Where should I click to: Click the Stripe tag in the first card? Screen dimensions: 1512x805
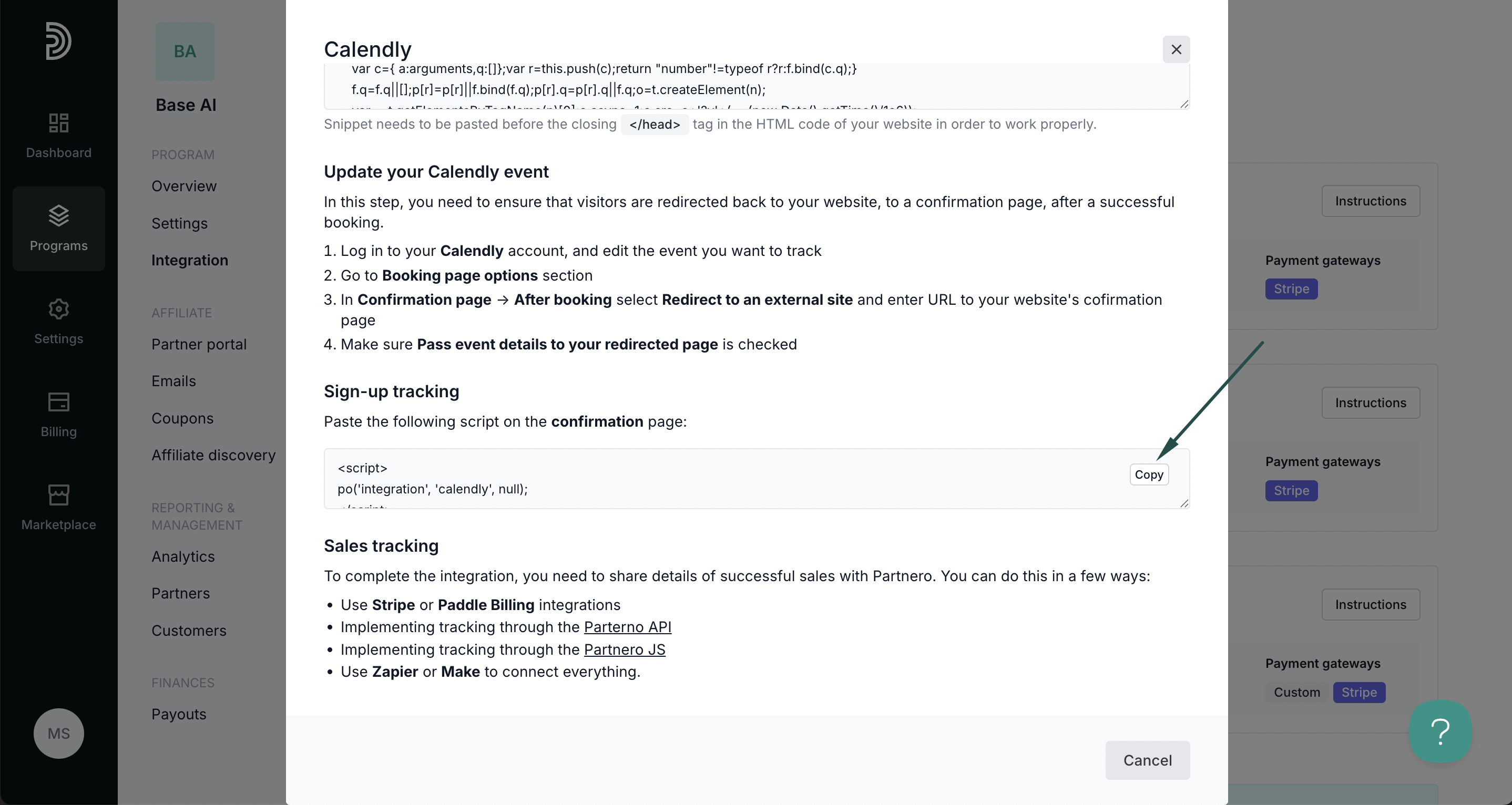coord(1291,288)
